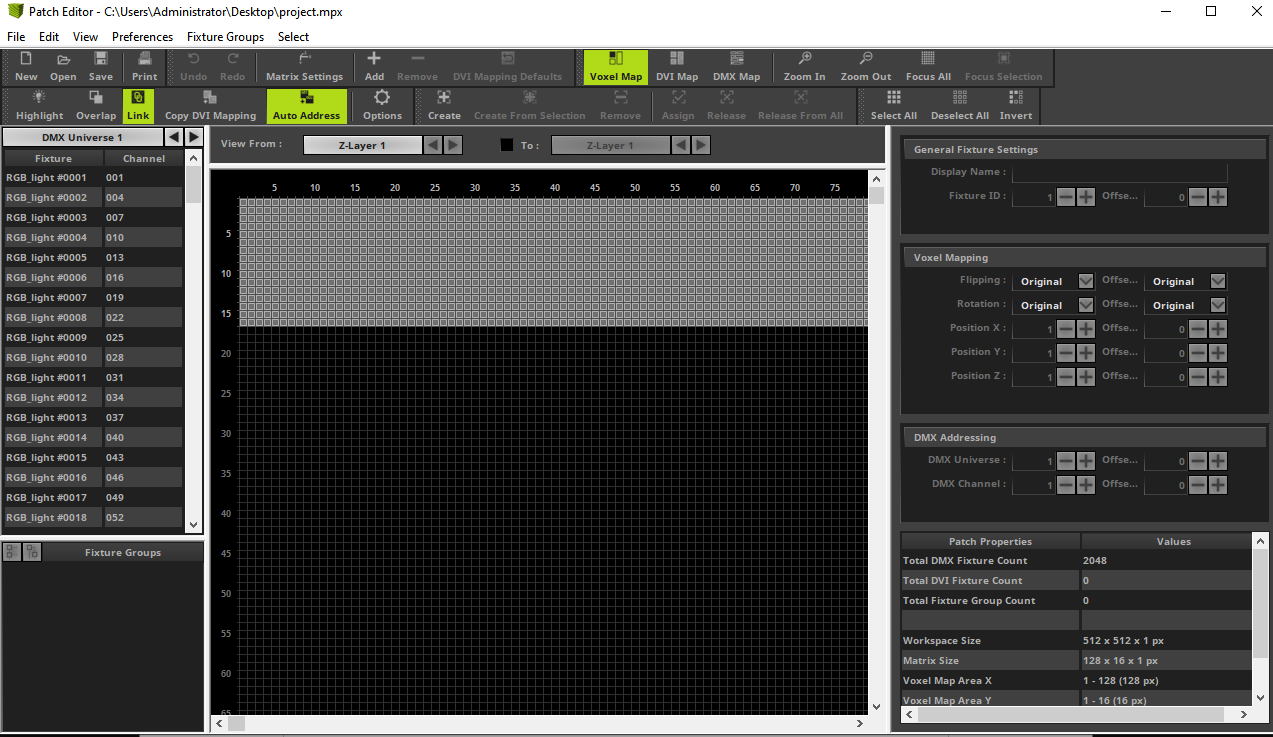Screen dimensions: 1273x737
Task: Toggle the Voxel Map view button
Action: click(x=616, y=67)
